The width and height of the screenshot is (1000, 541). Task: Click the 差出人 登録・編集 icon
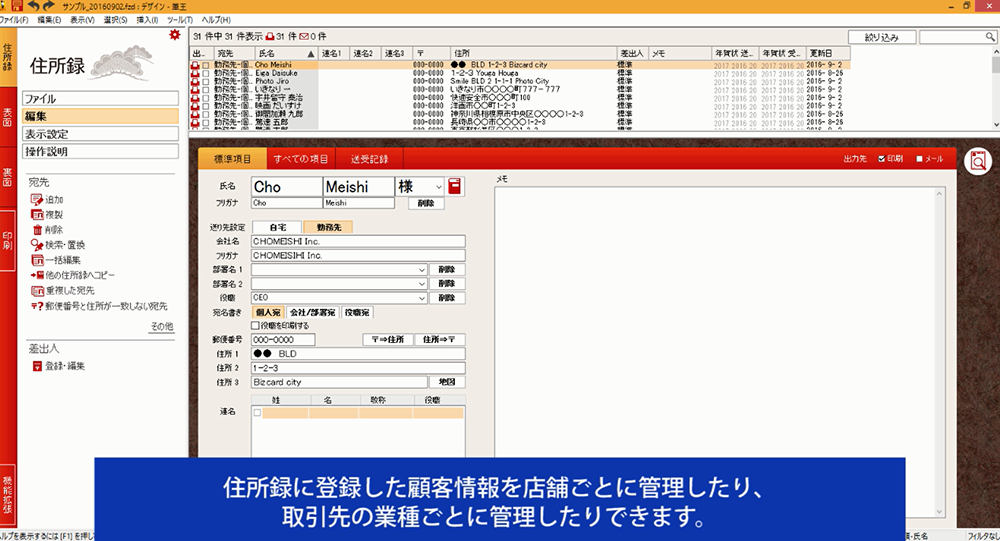coord(37,366)
